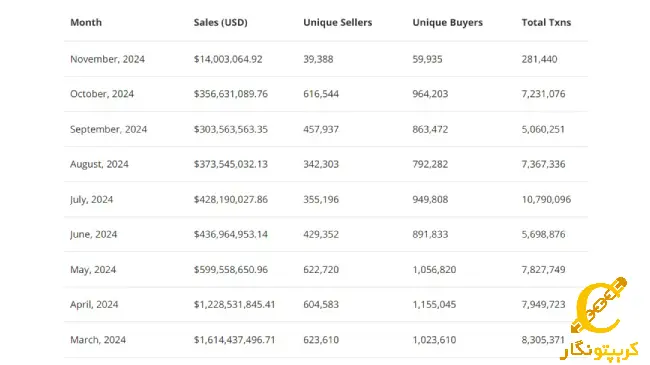Select the October, 2024 month cell
Viewport: 650px width, 365px height.
tap(102, 94)
